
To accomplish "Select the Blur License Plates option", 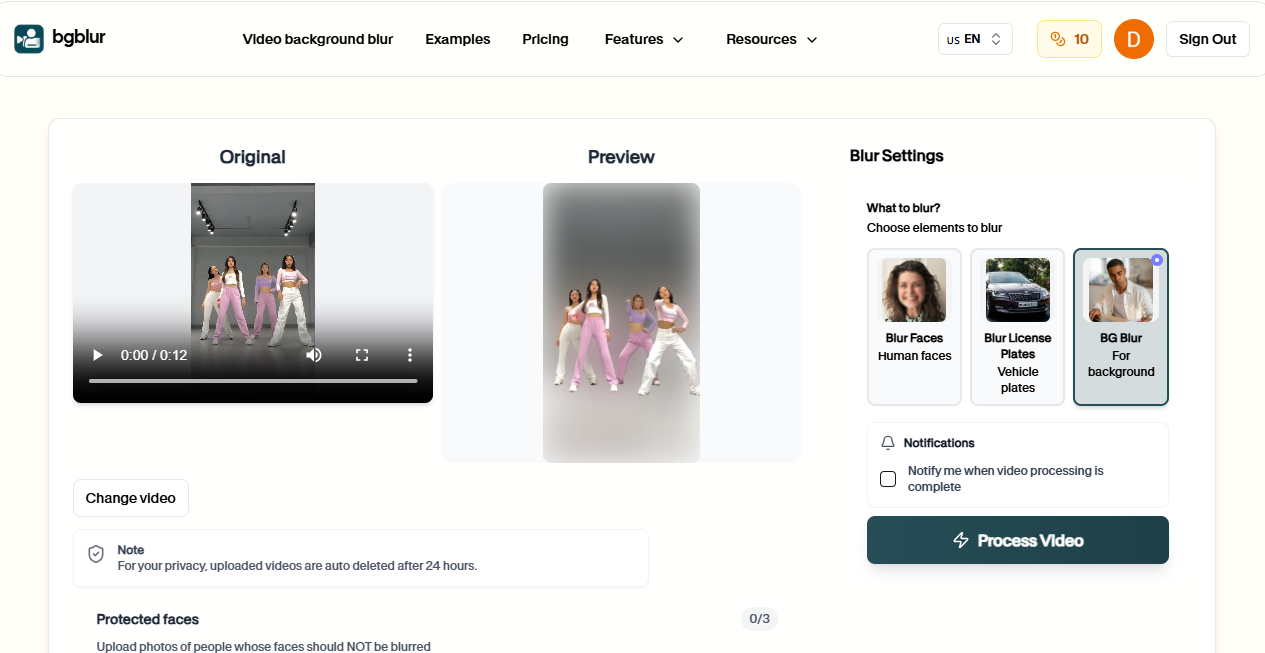I will tap(1017, 327).
